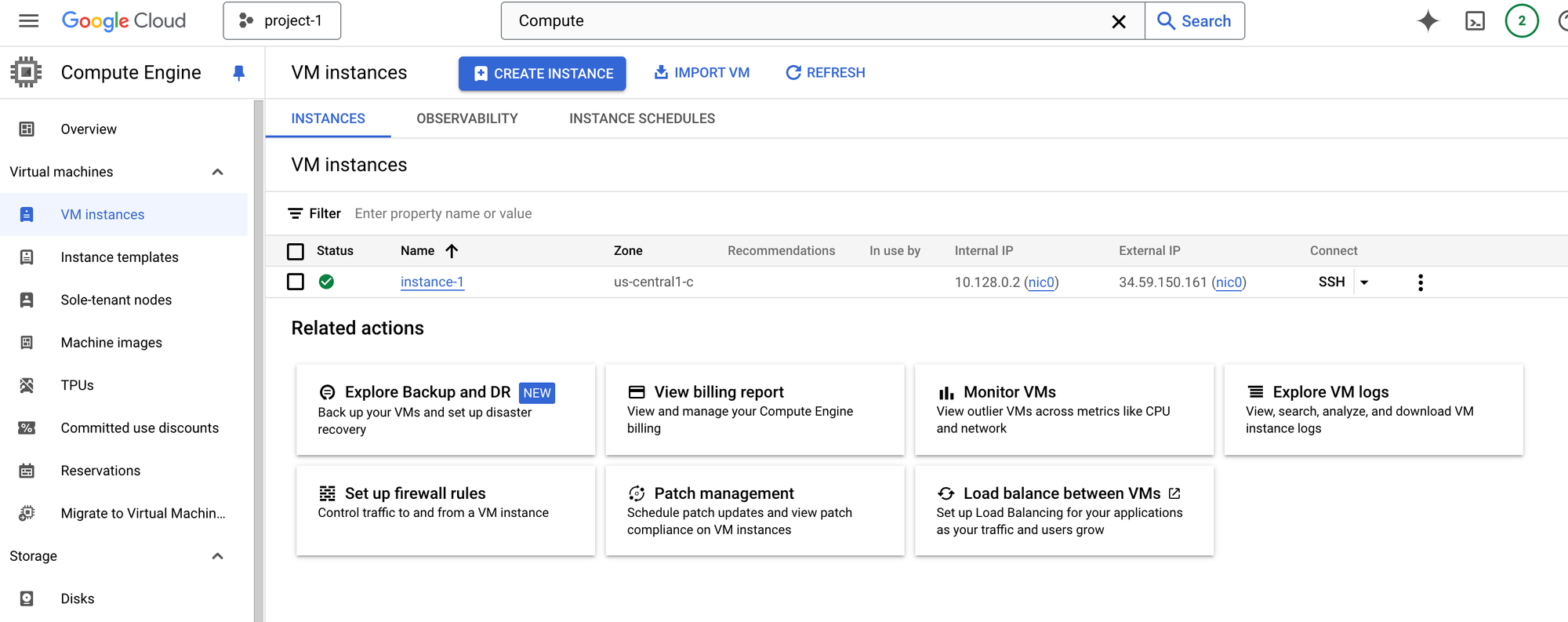This screenshot has width=1568, height=622.
Task: Collapse the Storage section
Action: pyautogui.click(x=218, y=556)
